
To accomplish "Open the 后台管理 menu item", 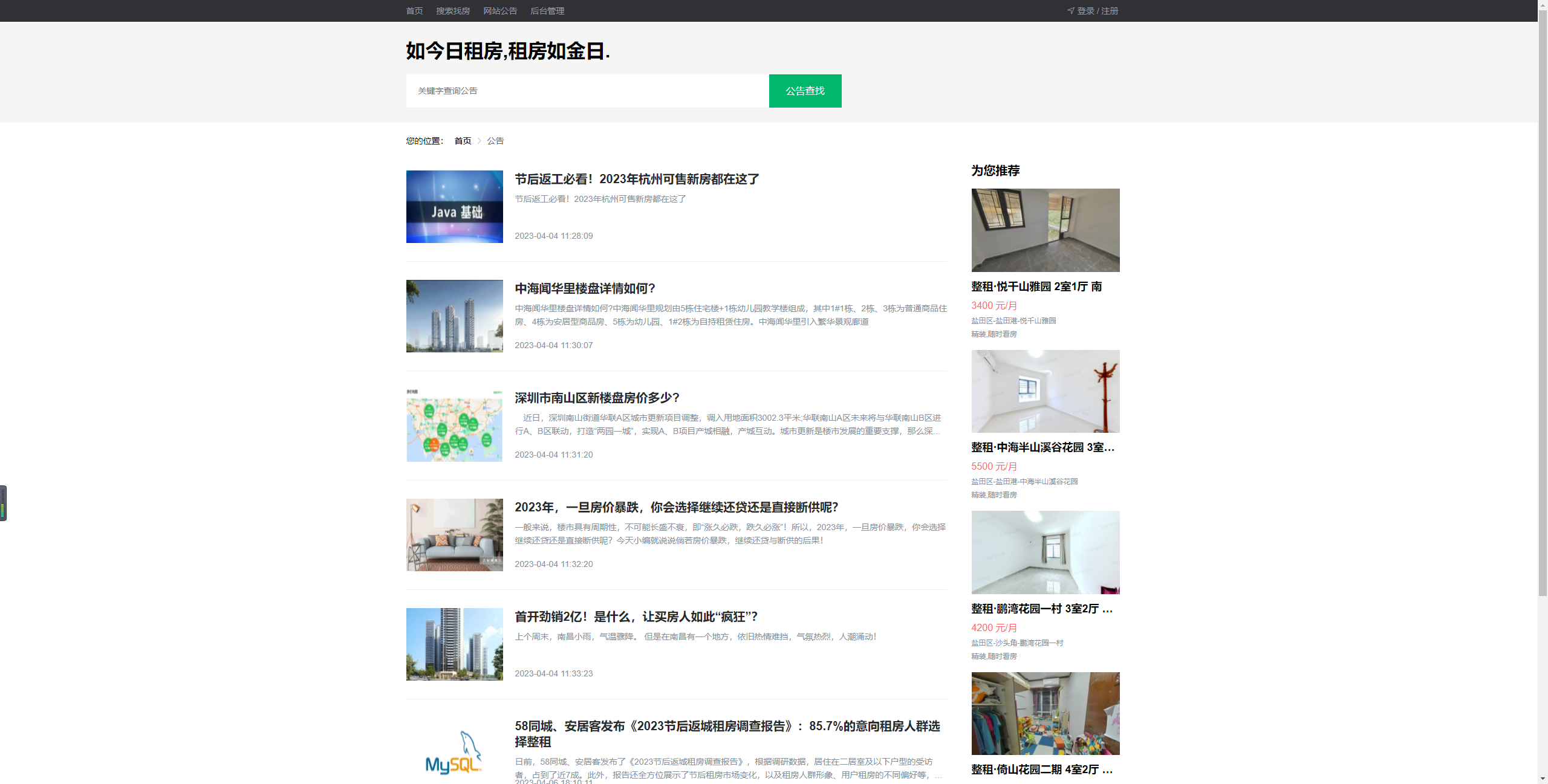I will pyautogui.click(x=547, y=10).
